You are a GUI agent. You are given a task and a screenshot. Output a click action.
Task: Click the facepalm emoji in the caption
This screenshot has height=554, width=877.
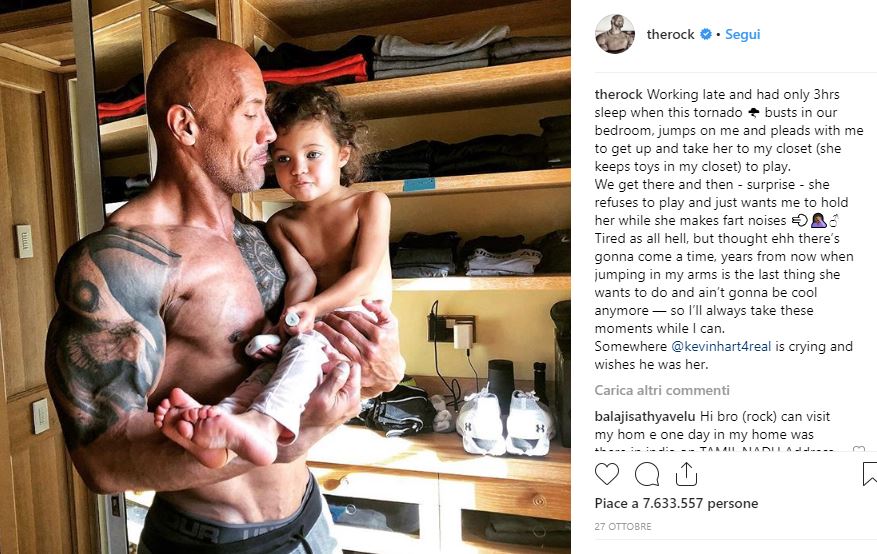point(818,220)
